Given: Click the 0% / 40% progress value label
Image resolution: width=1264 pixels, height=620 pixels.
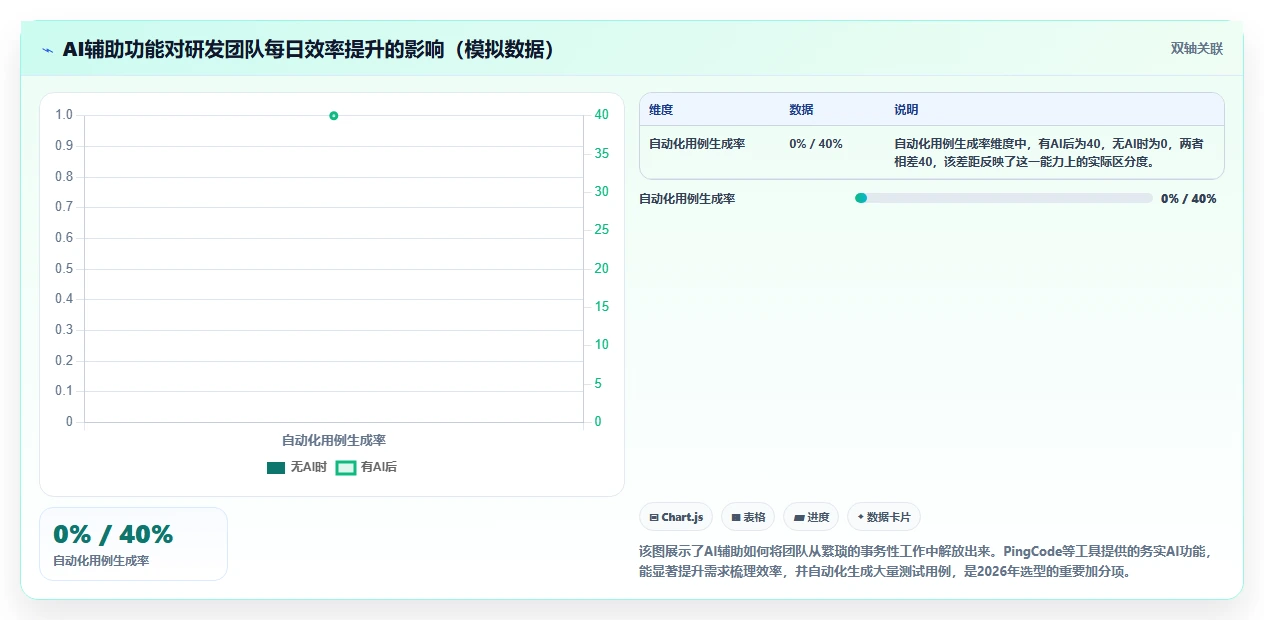Looking at the screenshot, I should (1189, 199).
